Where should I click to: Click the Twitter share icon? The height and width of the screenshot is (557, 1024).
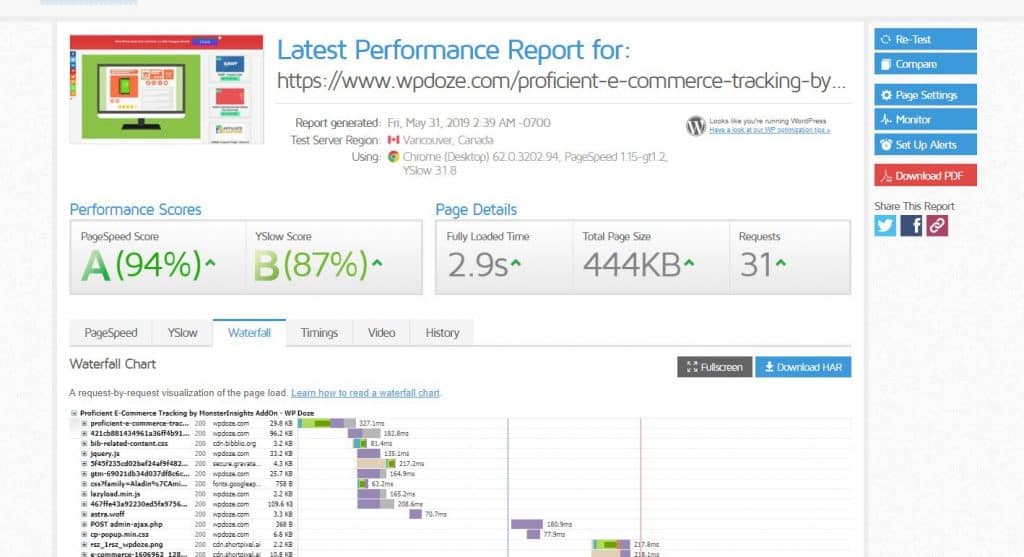(x=885, y=226)
